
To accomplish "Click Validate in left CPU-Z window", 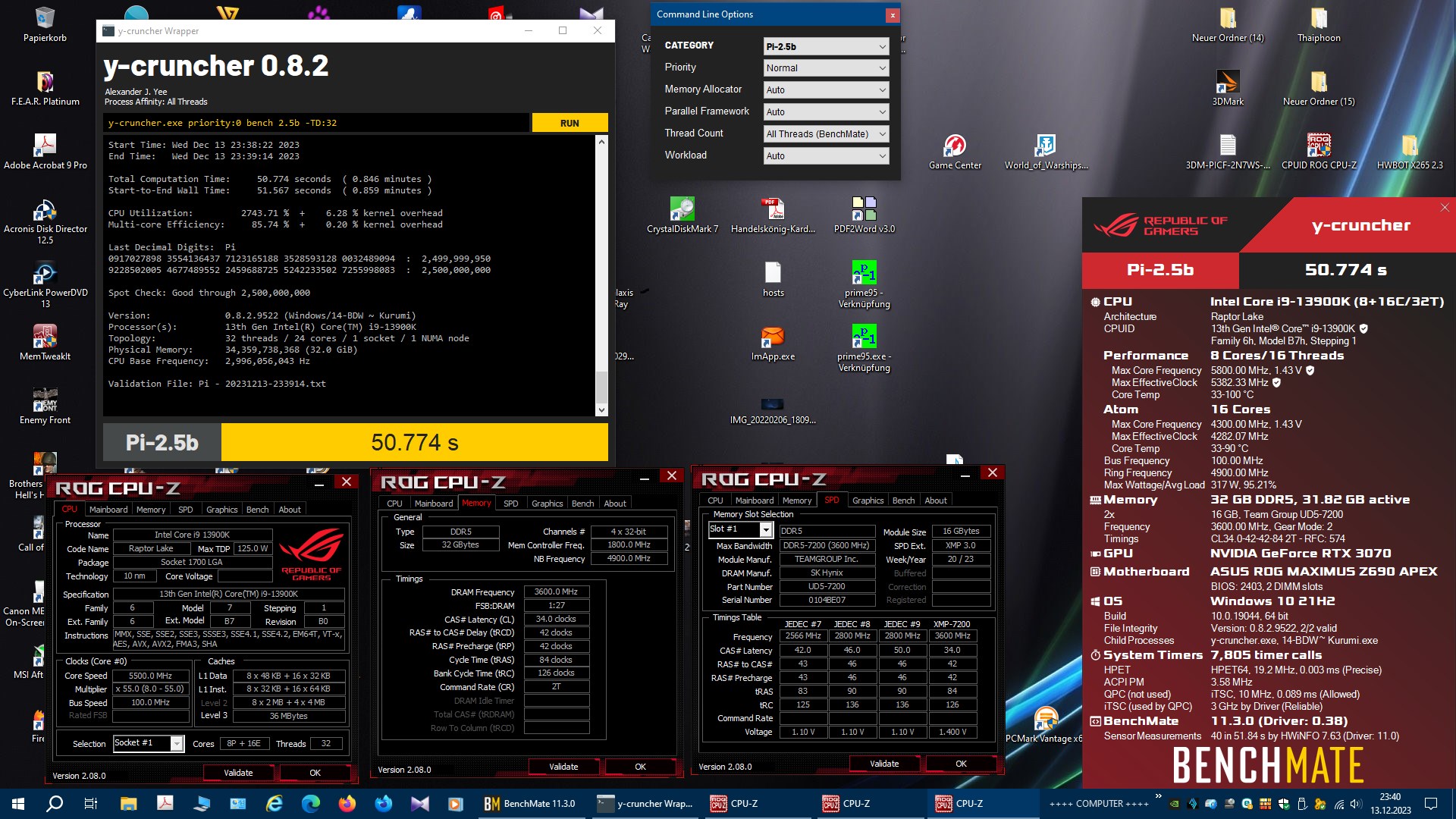I will coord(238,773).
